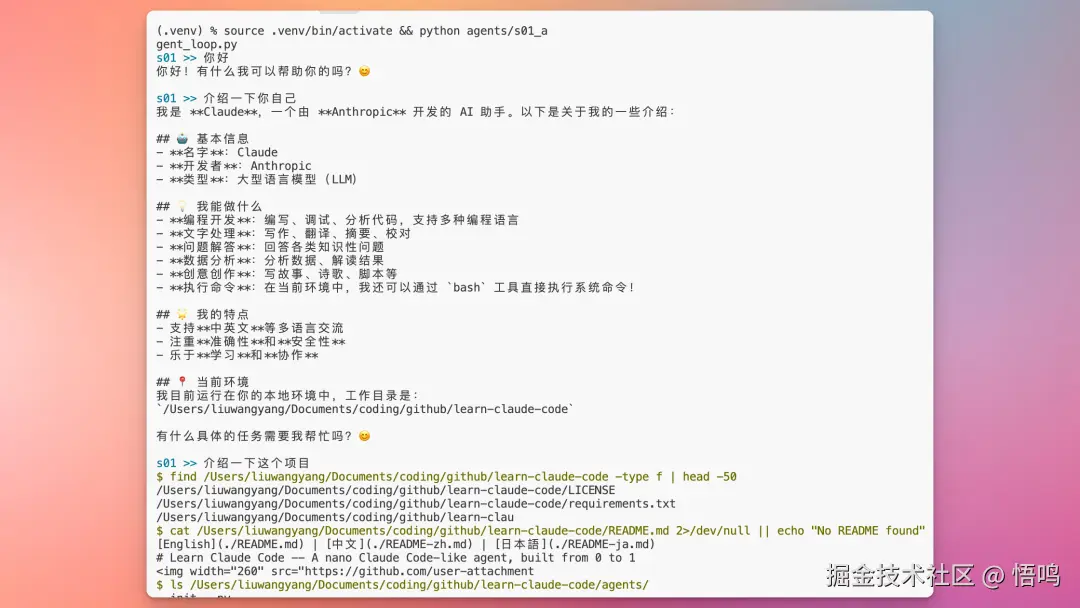Click the question "有什么具体的任务需要我帮忙吗？"

tap(263, 437)
